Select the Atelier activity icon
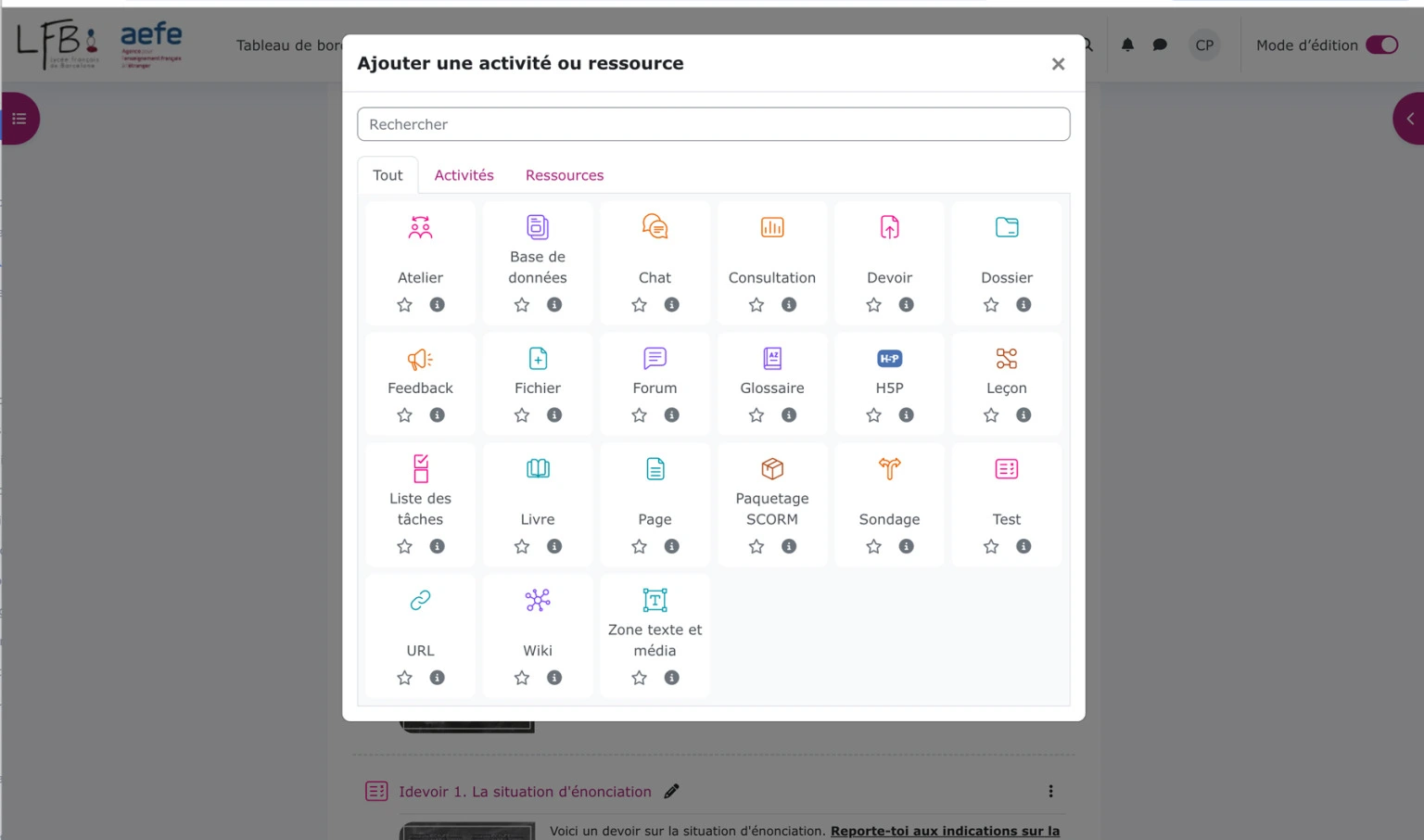This screenshot has width=1424, height=840. pos(420,226)
